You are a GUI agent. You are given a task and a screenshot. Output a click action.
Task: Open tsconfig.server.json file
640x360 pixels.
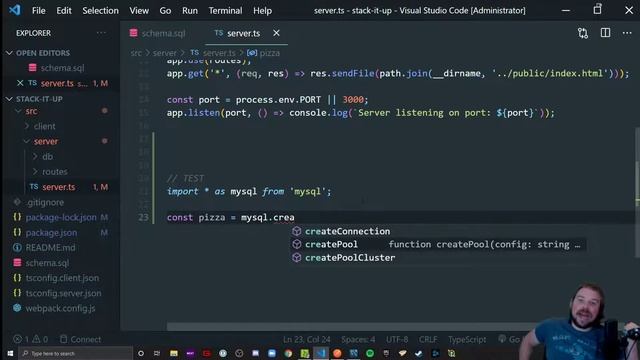63,293
